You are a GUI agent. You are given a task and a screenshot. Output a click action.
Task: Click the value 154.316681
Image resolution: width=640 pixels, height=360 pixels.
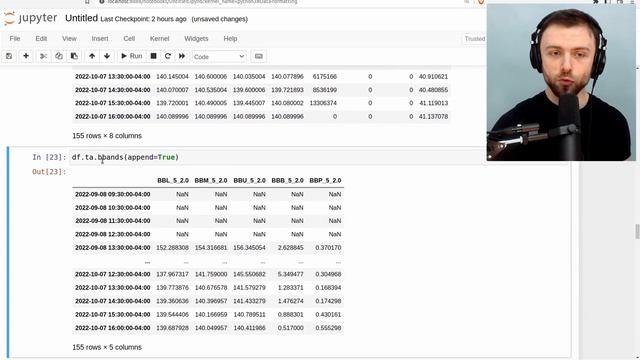pyautogui.click(x=211, y=248)
